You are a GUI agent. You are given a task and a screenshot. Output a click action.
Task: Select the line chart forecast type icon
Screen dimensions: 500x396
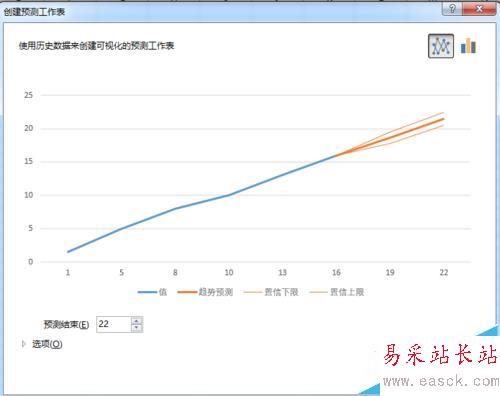coord(441,46)
